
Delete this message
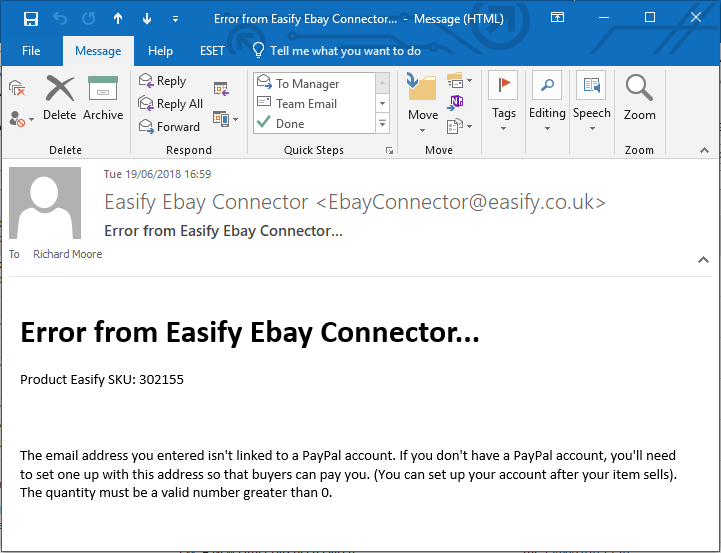tap(60, 98)
